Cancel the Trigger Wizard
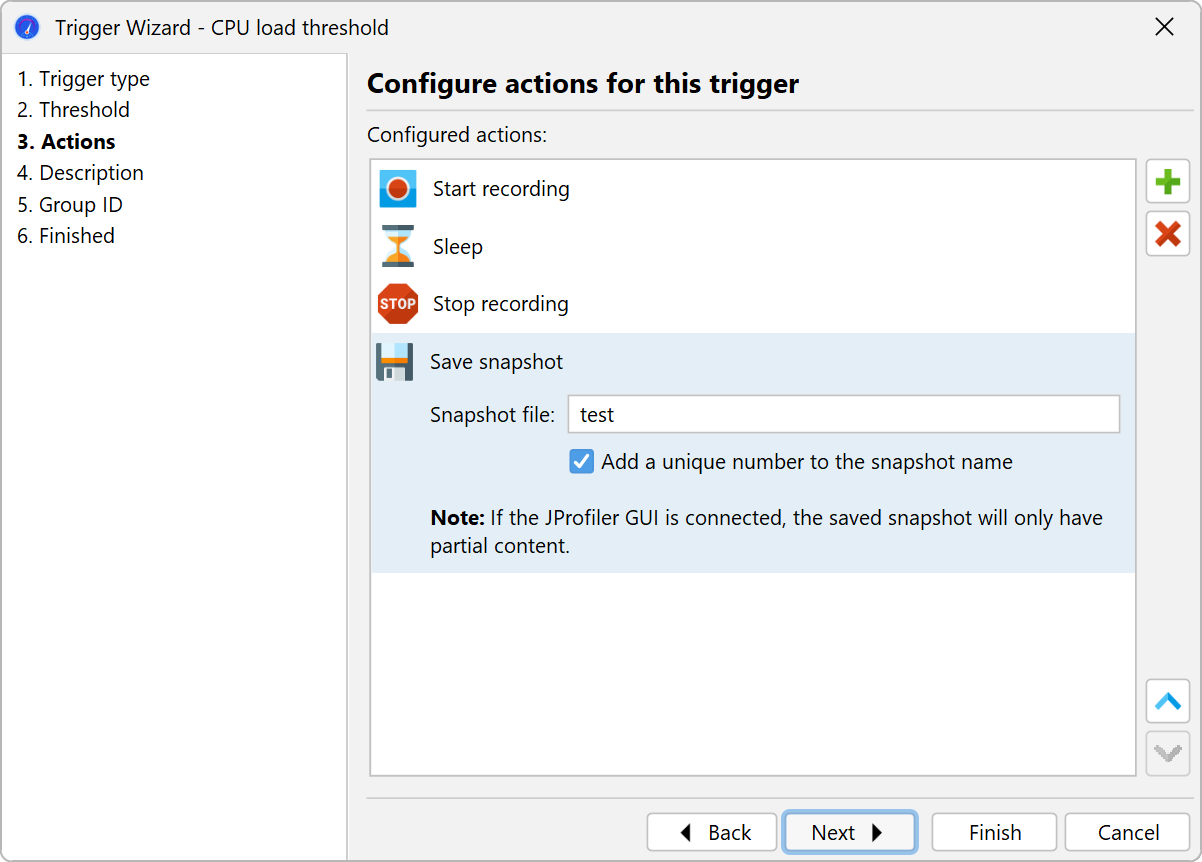Screen dimensions: 1202x862 pyautogui.click(x=1127, y=832)
